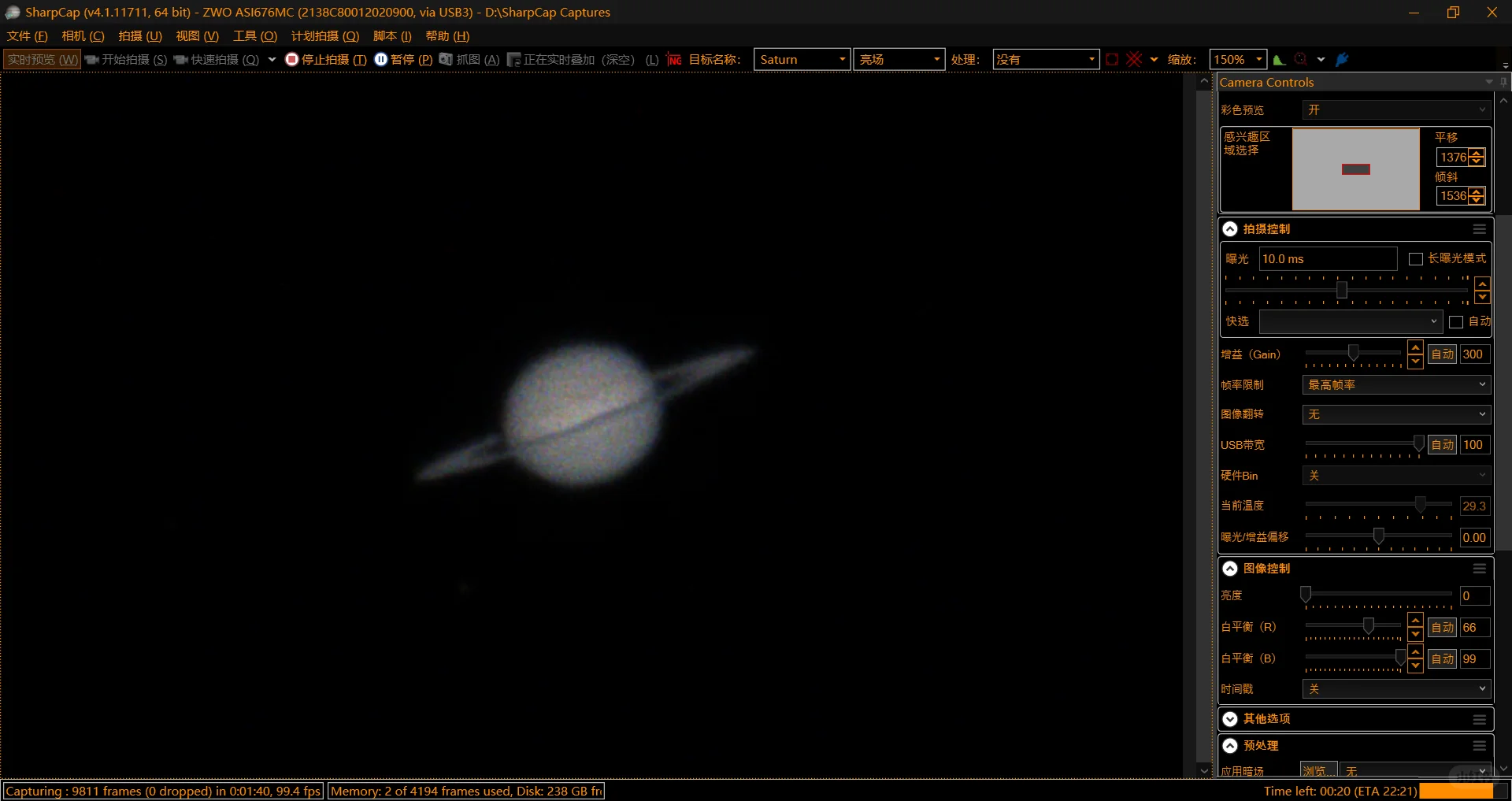Screen dimensions: 1512x801
Task: Open the 彩色预览 dropdown set to 开
Action: coord(1396,110)
